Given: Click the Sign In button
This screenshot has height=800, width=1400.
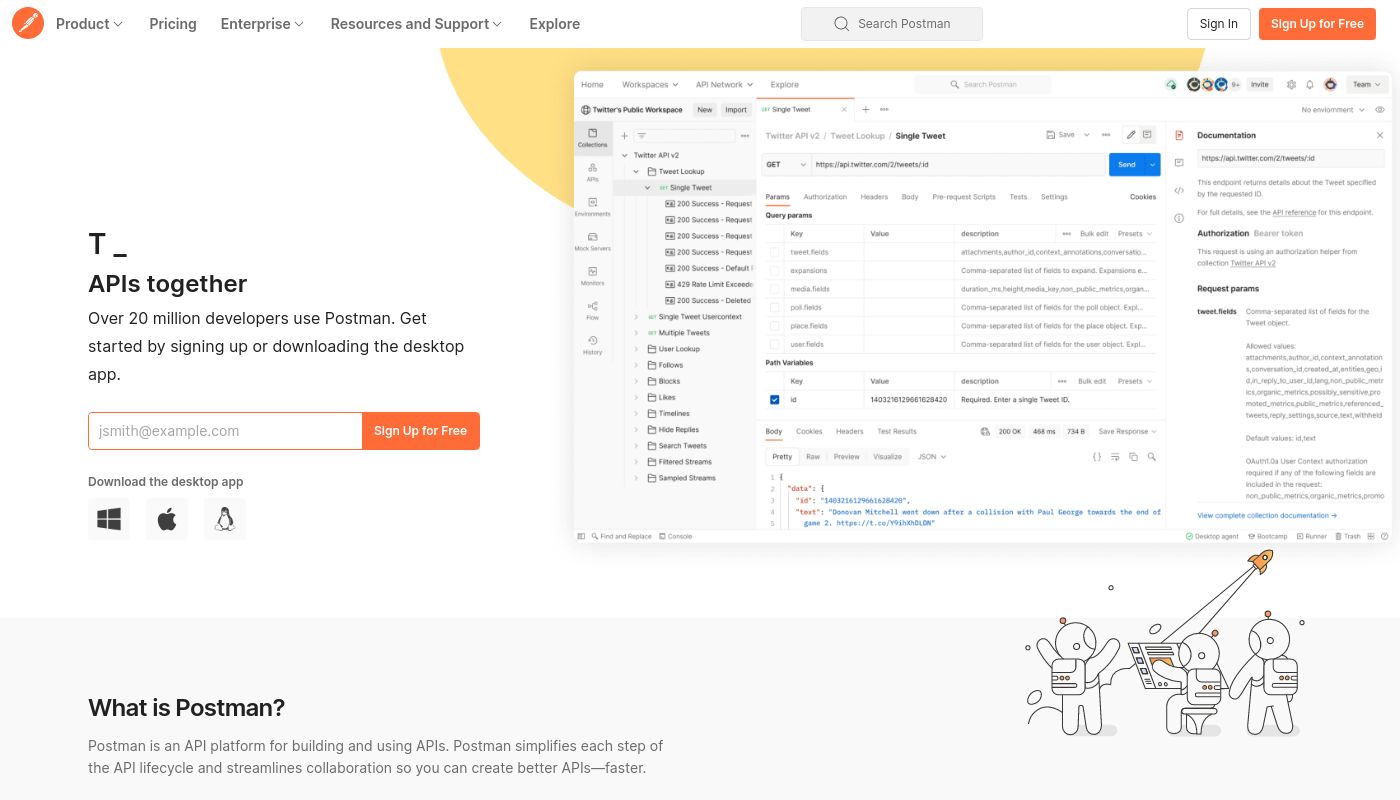Looking at the screenshot, I should pyautogui.click(x=1218, y=24).
